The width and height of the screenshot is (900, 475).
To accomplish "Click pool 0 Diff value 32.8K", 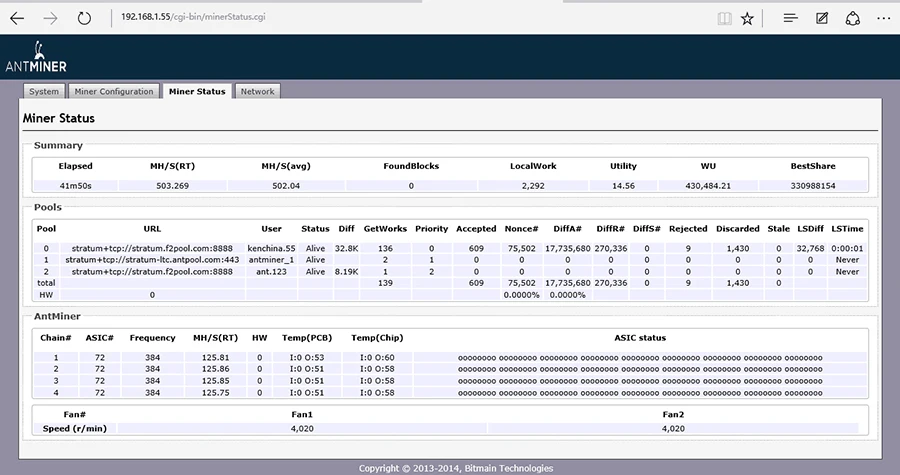I will tap(346, 248).
